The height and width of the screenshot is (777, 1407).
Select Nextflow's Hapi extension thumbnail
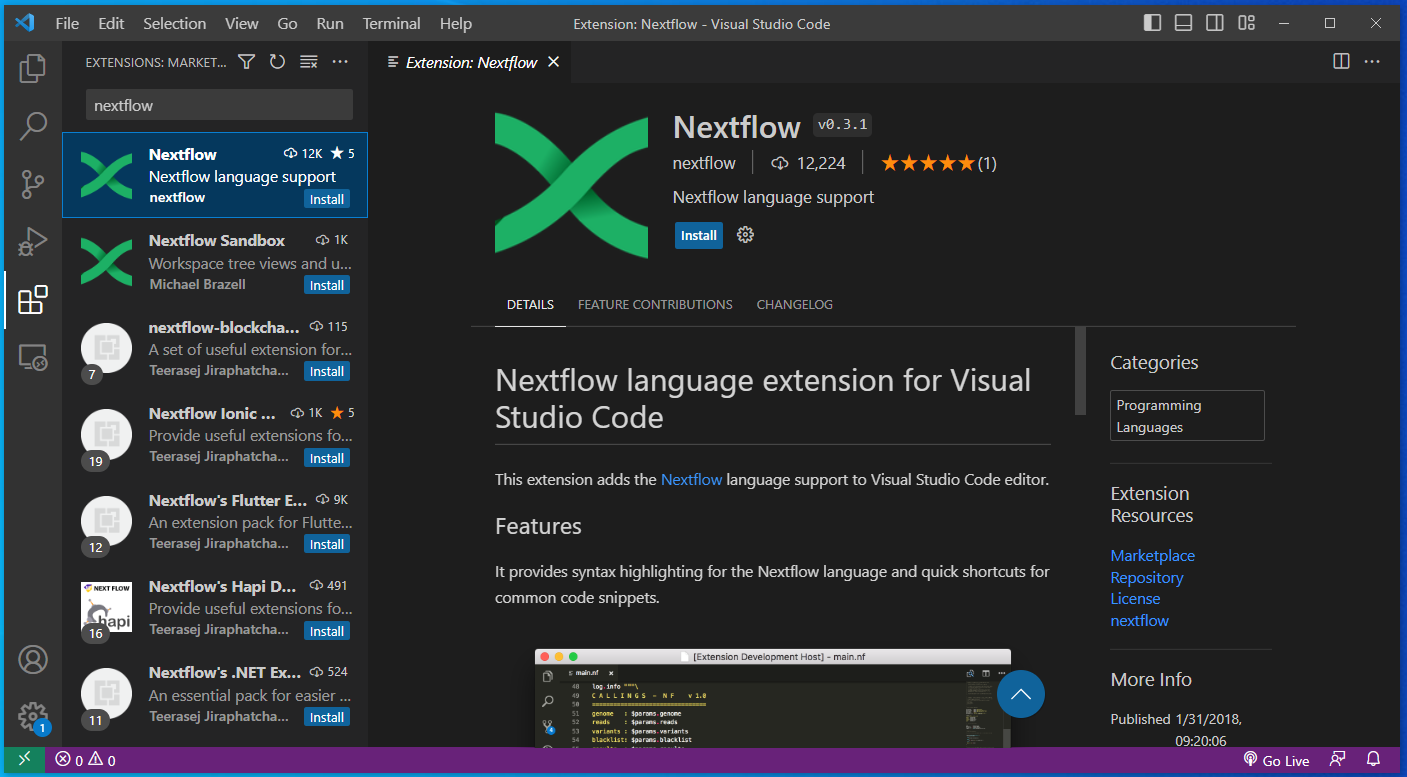(106, 607)
